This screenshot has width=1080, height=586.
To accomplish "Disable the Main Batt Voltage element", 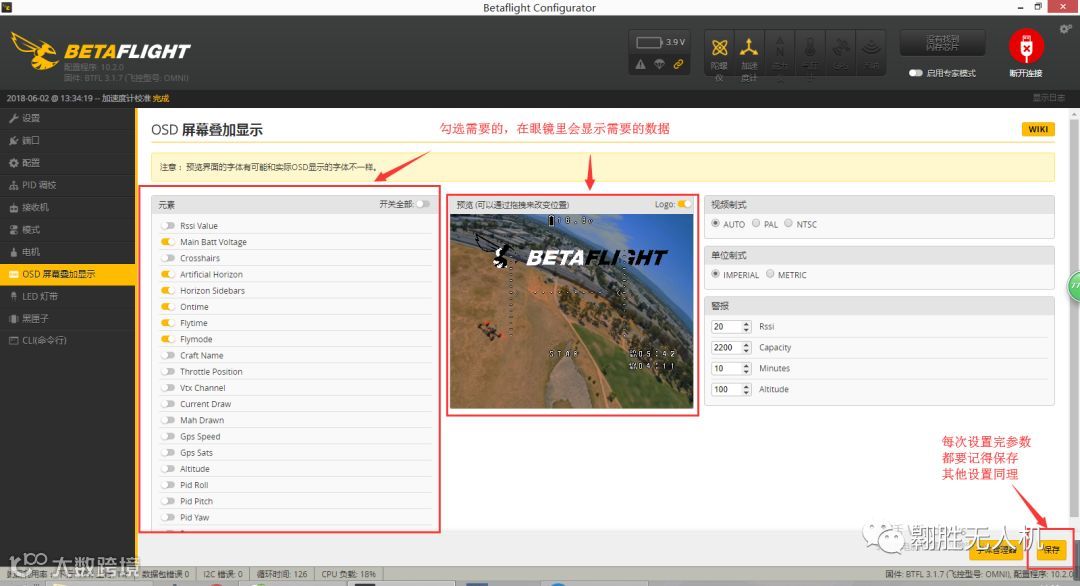I will 168,242.
